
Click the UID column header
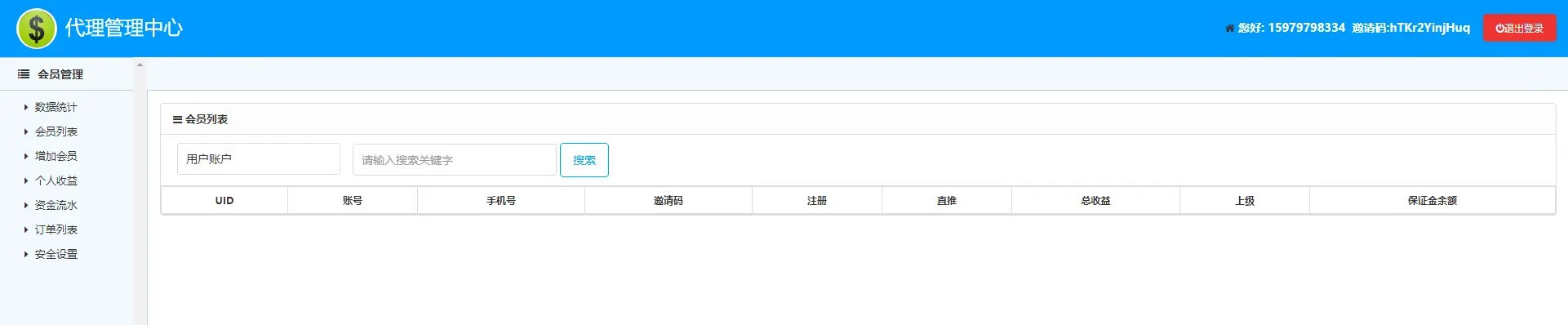tap(224, 201)
